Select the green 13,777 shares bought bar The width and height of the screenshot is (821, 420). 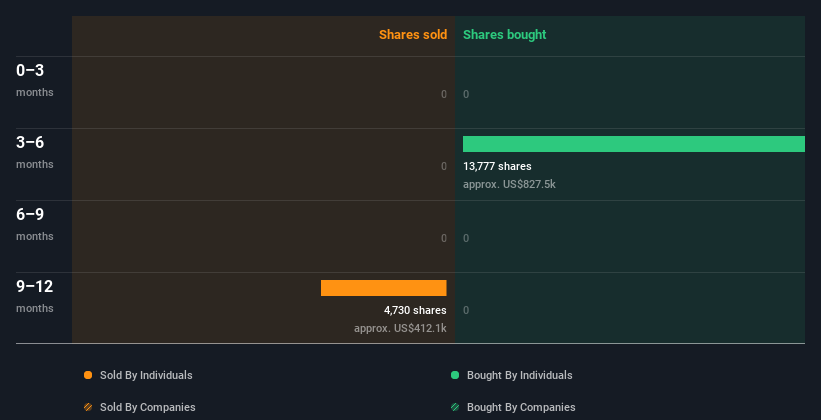click(x=634, y=144)
